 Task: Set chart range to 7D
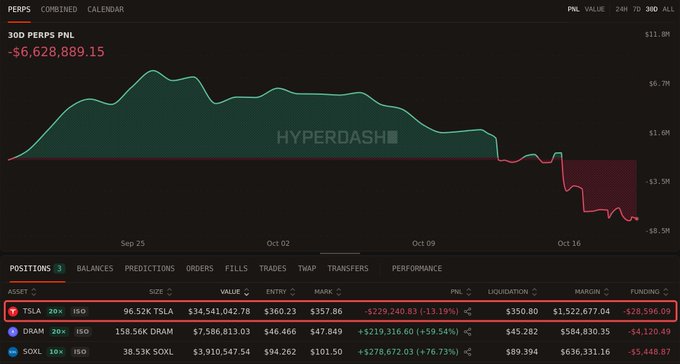coord(637,9)
